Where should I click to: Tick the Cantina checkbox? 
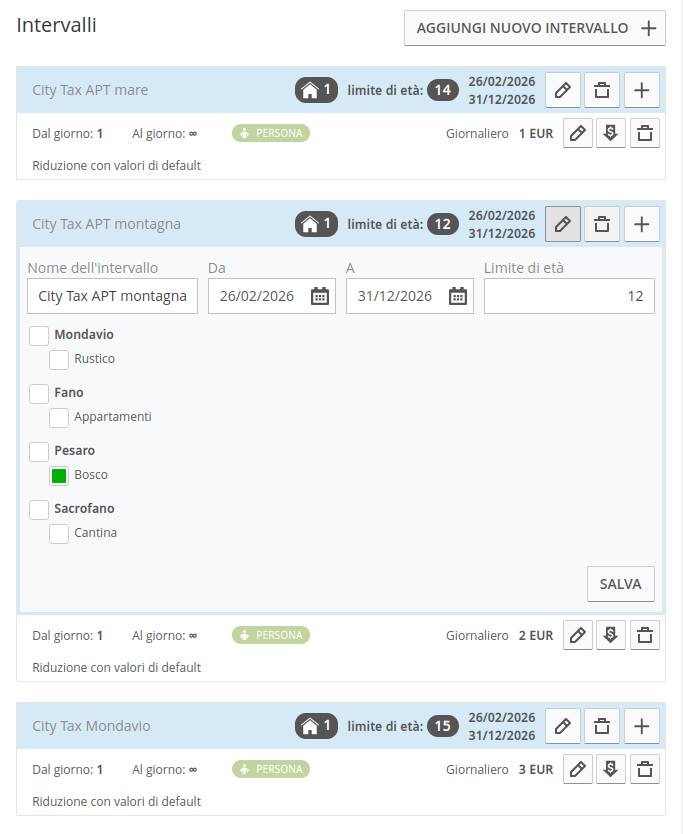tap(59, 533)
